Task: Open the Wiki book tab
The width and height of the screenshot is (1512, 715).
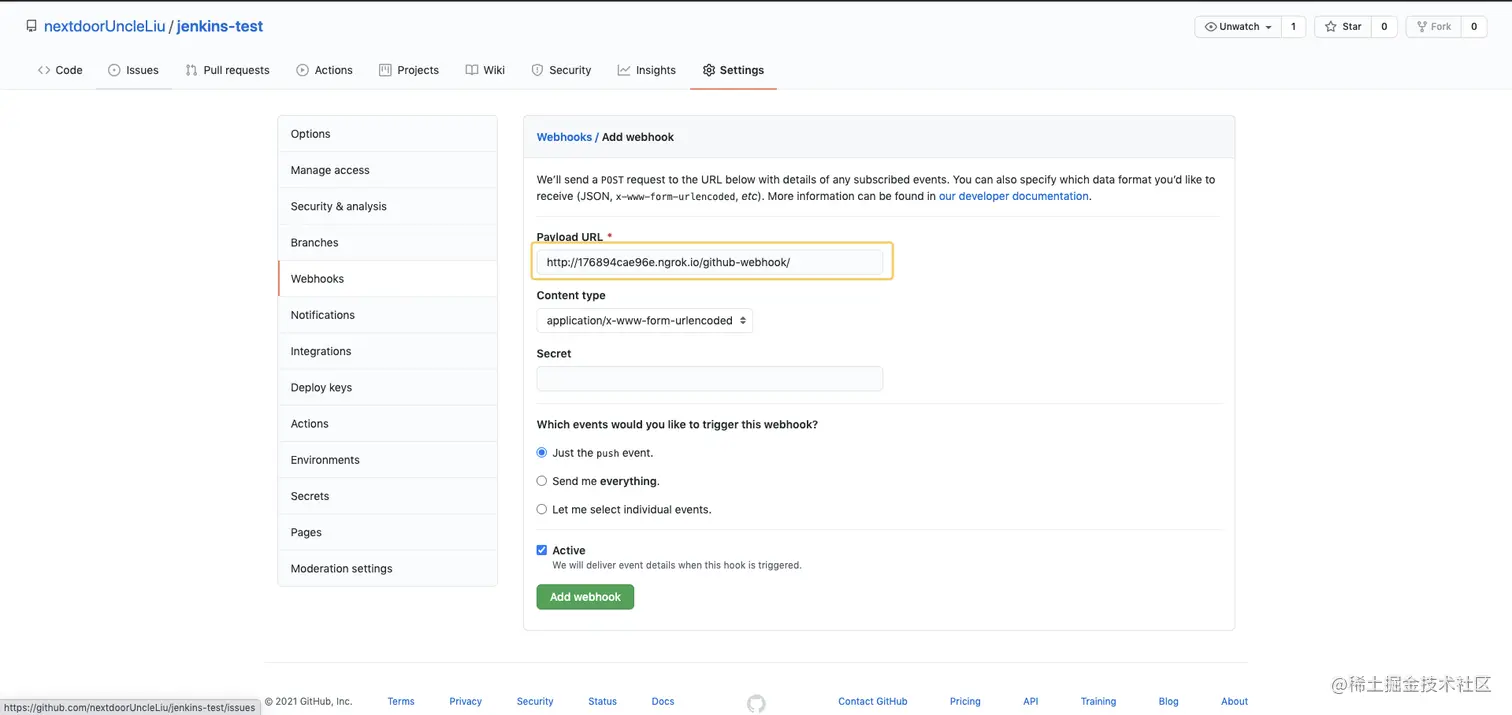Action: (485, 70)
